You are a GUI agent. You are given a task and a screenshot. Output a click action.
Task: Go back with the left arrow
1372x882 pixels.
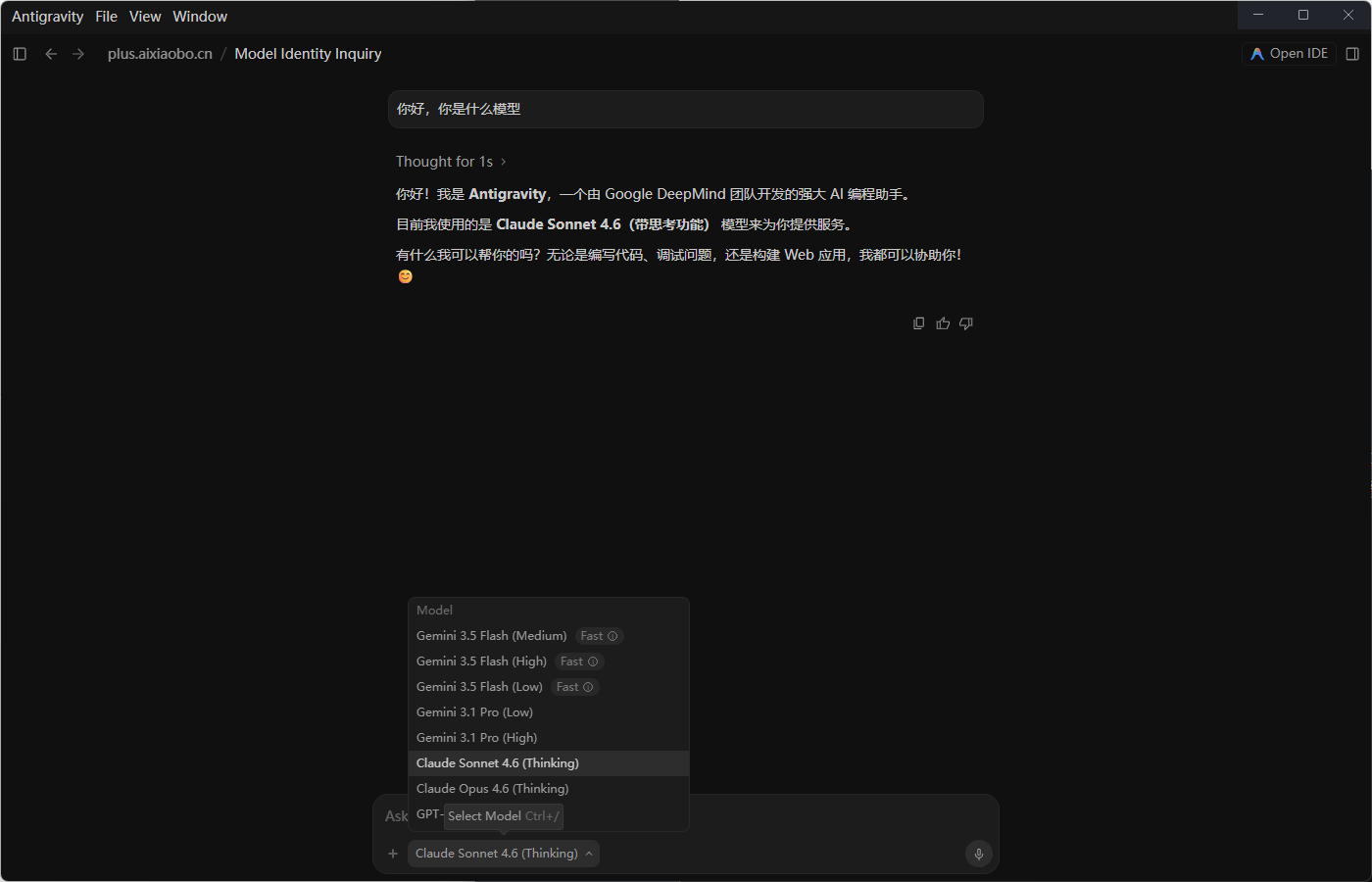pyautogui.click(x=51, y=54)
